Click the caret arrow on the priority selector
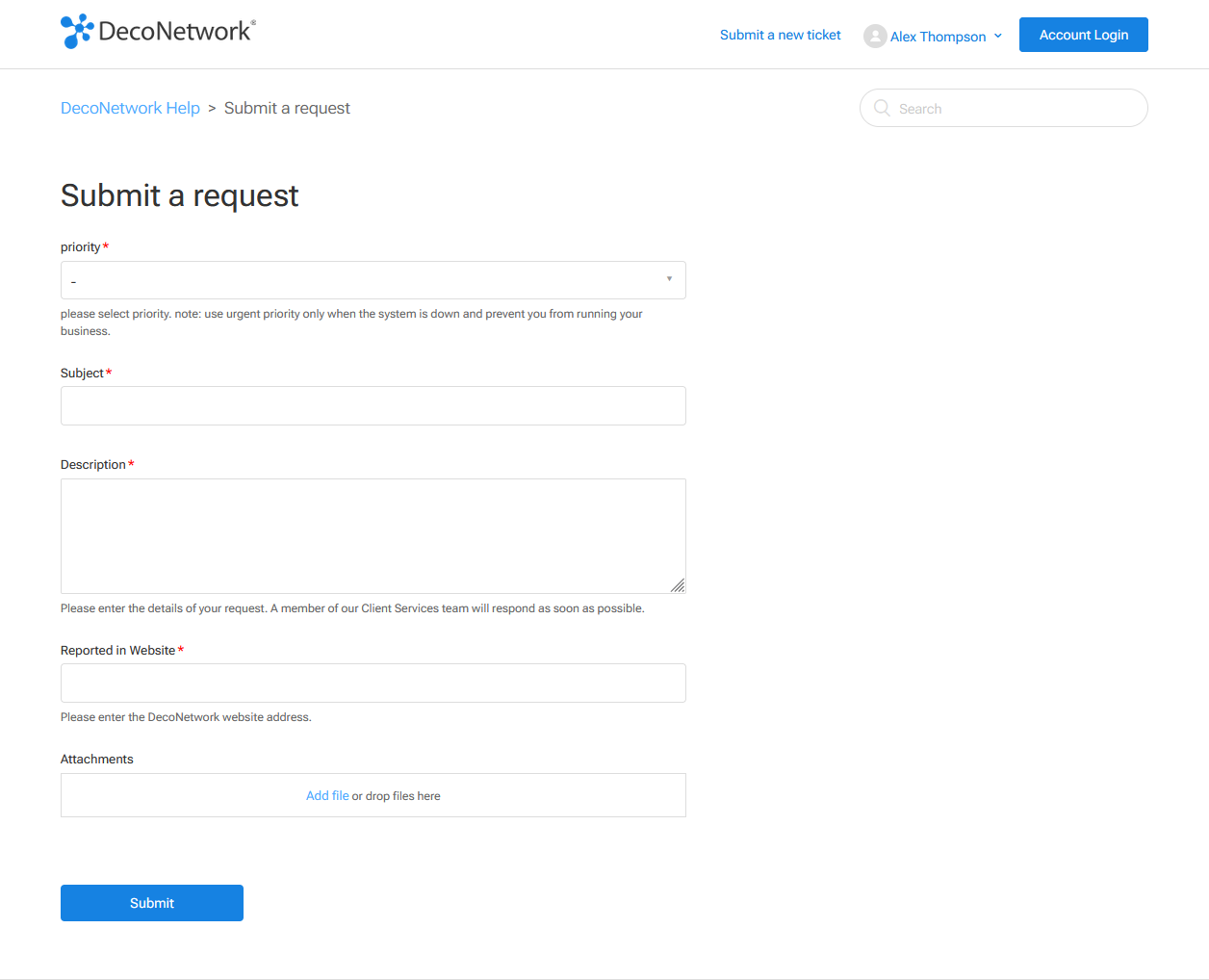 pyautogui.click(x=669, y=278)
